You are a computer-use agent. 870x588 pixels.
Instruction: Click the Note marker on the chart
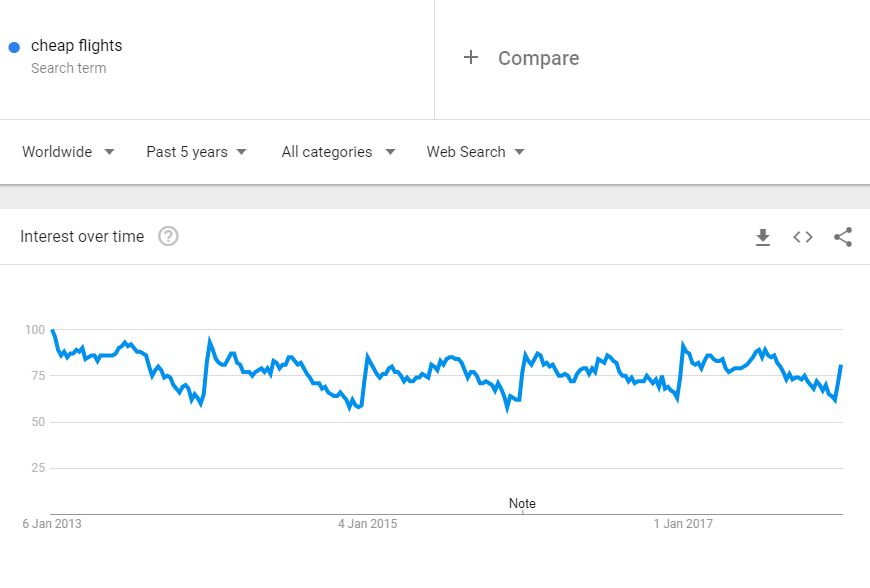(522, 504)
